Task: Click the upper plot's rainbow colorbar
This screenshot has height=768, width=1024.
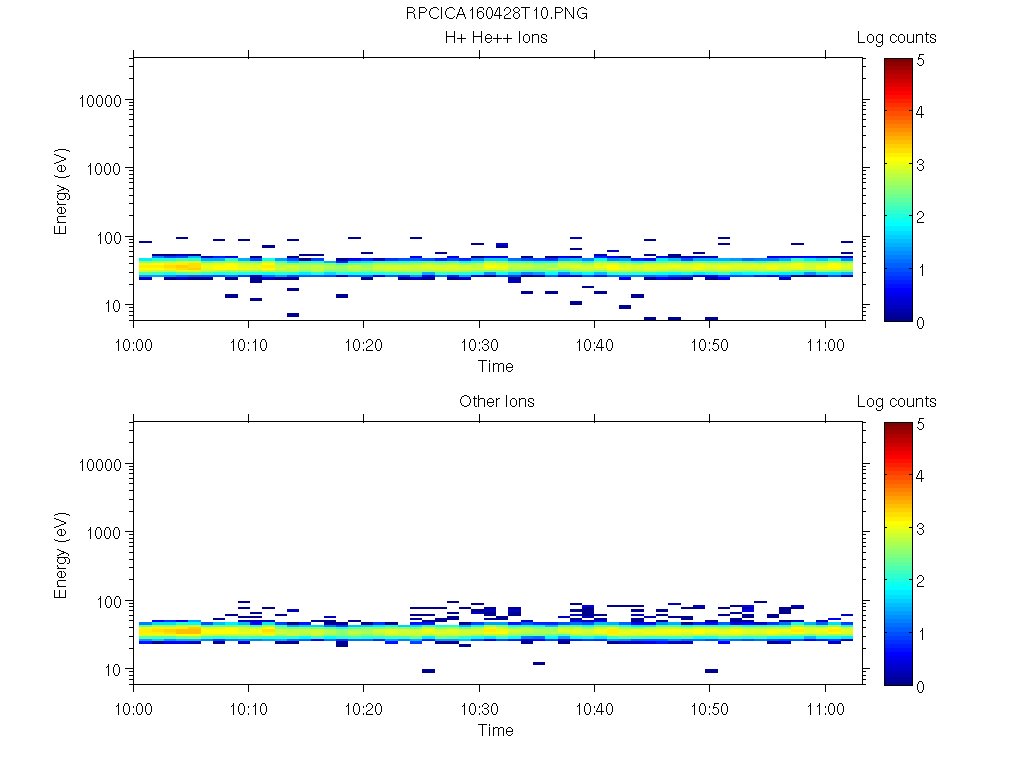Action: click(x=898, y=190)
